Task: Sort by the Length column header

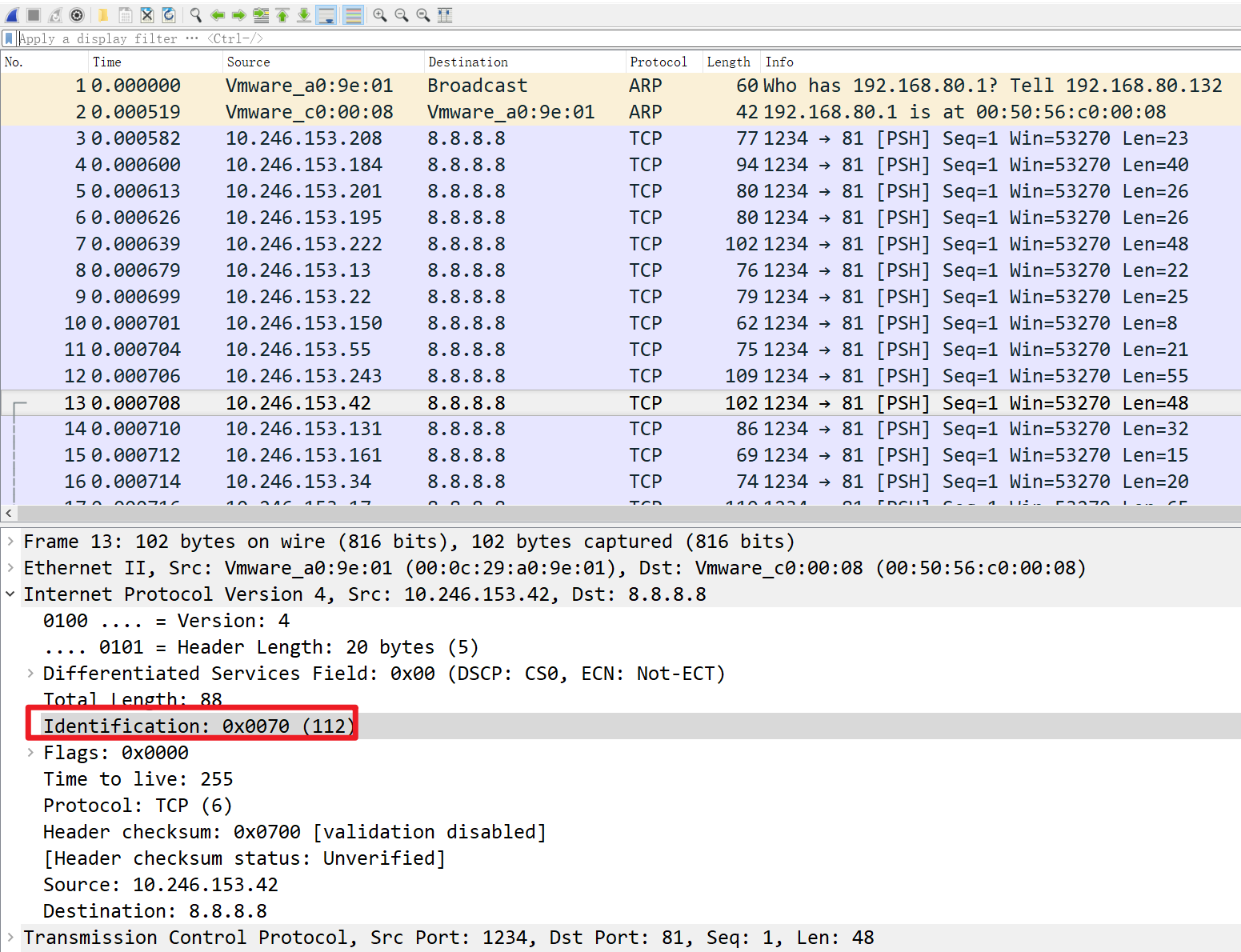Action: (731, 62)
